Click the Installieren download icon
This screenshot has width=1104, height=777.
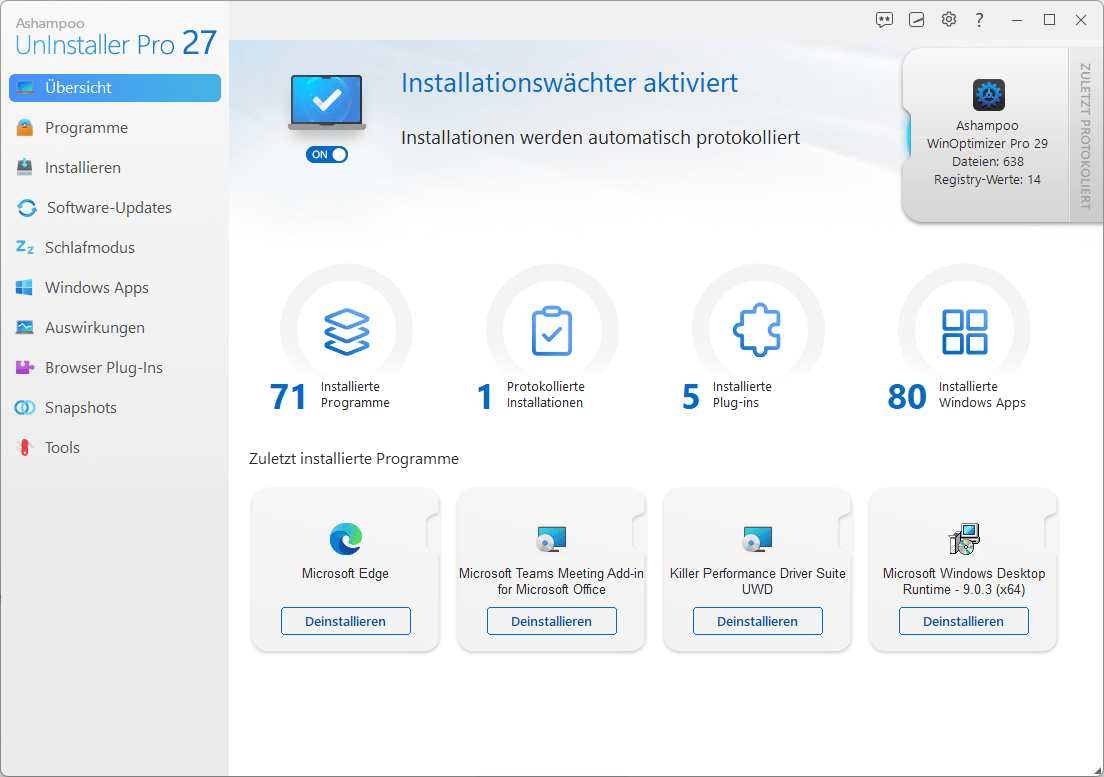(x=25, y=168)
